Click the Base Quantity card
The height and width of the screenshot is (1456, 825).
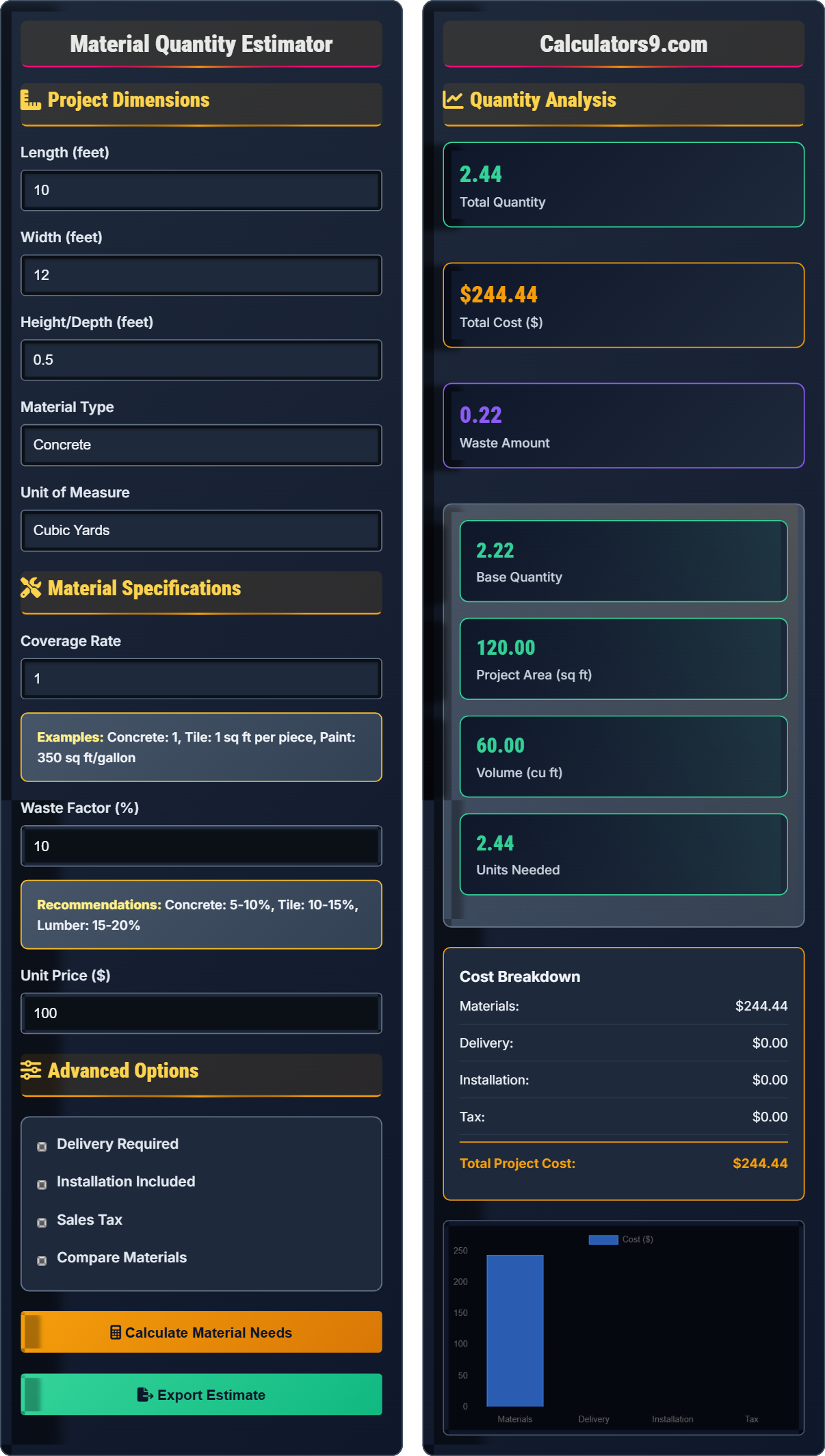624,561
